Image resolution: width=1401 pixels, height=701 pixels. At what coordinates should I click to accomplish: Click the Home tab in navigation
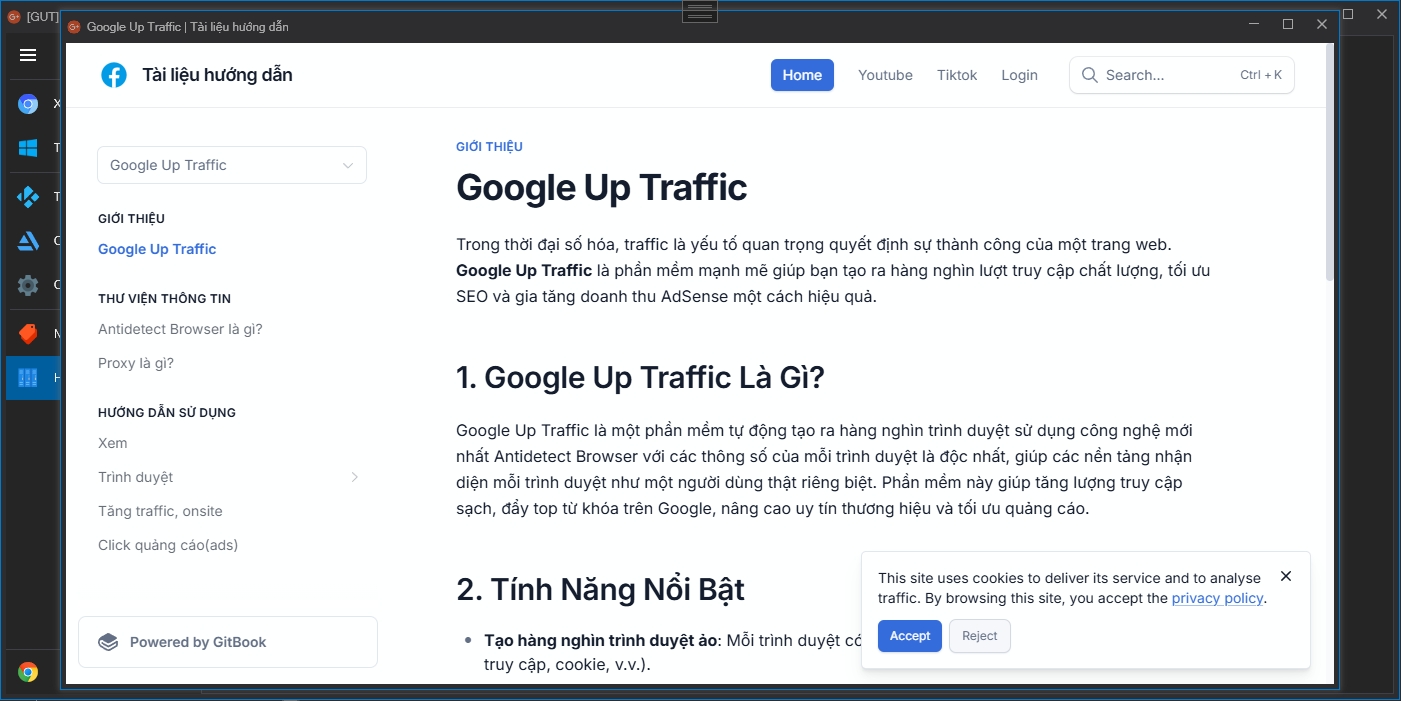pos(802,75)
